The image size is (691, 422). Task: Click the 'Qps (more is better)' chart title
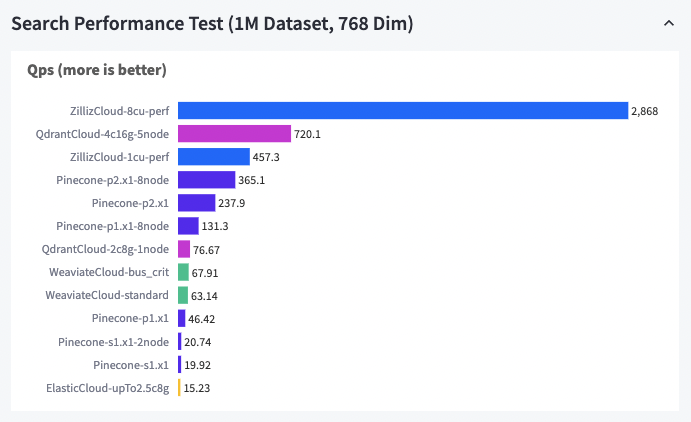pyautogui.click(x=97, y=70)
